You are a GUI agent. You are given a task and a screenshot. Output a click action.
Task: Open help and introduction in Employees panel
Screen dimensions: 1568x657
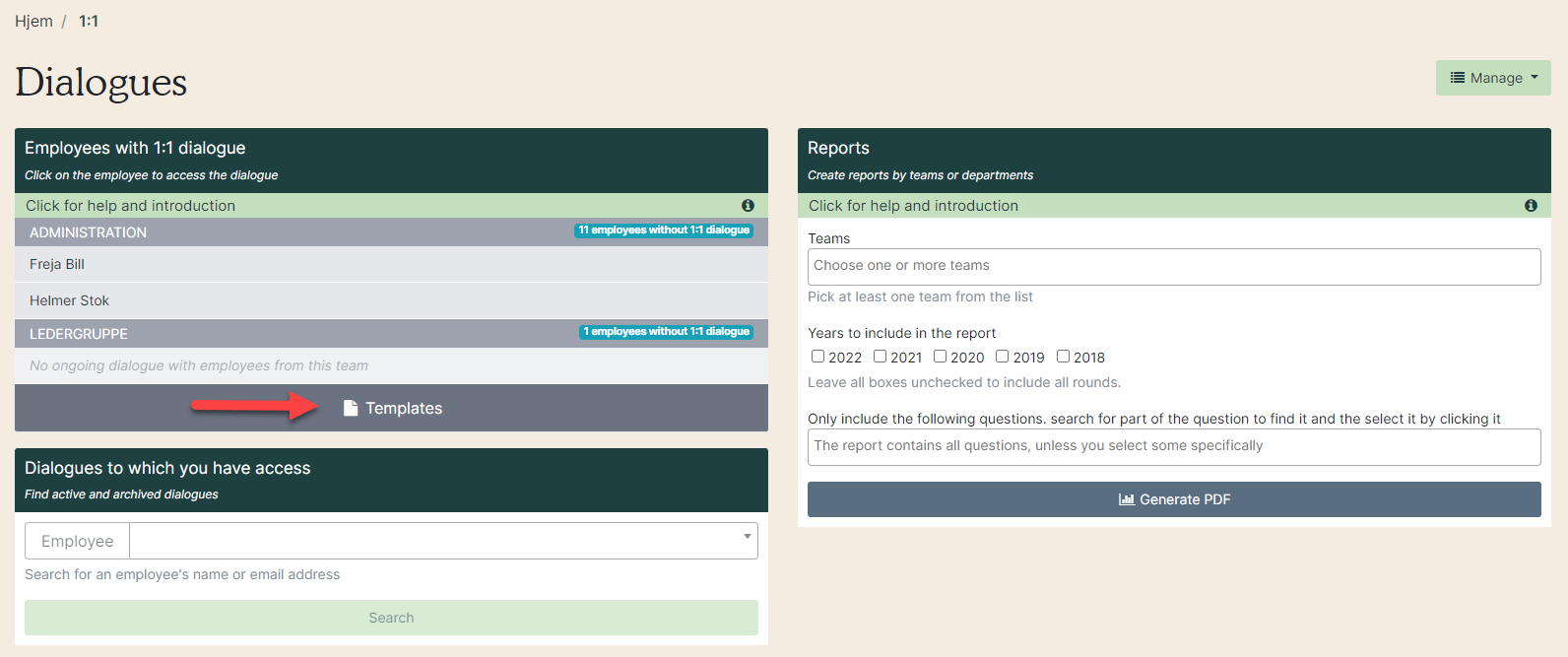tap(391, 206)
